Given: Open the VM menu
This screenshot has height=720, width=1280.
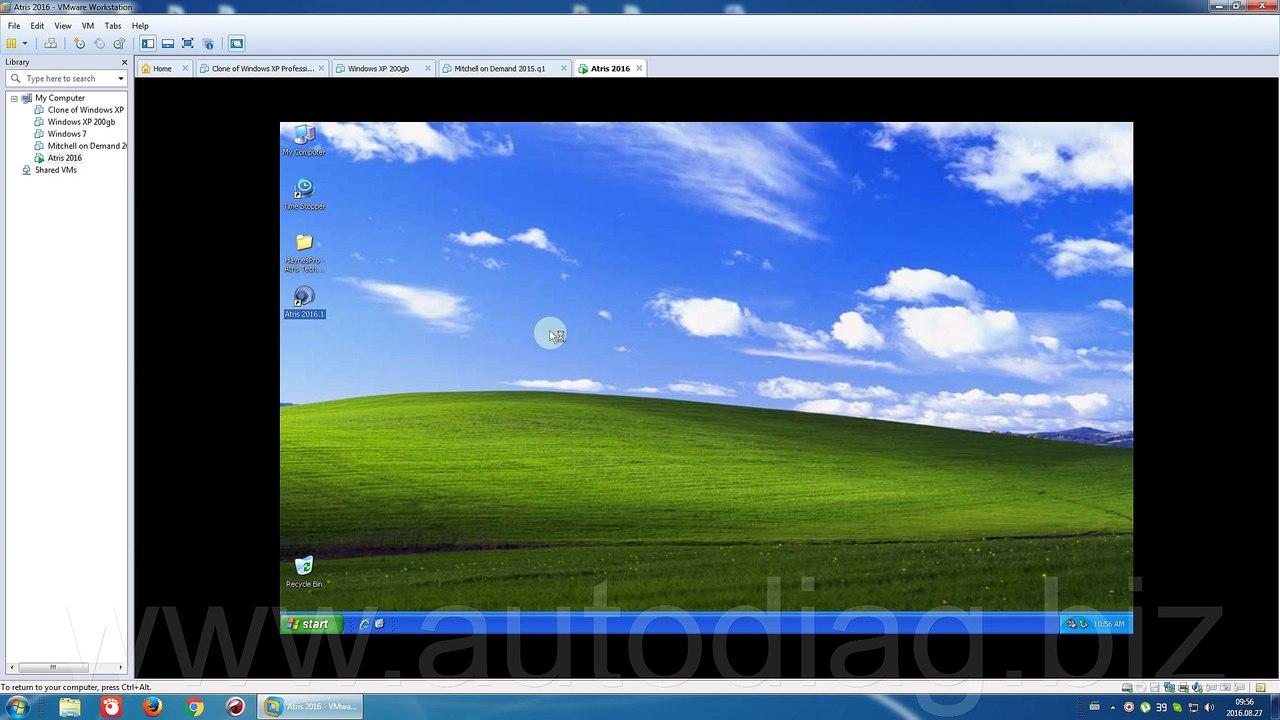Looking at the screenshot, I should (x=88, y=26).
